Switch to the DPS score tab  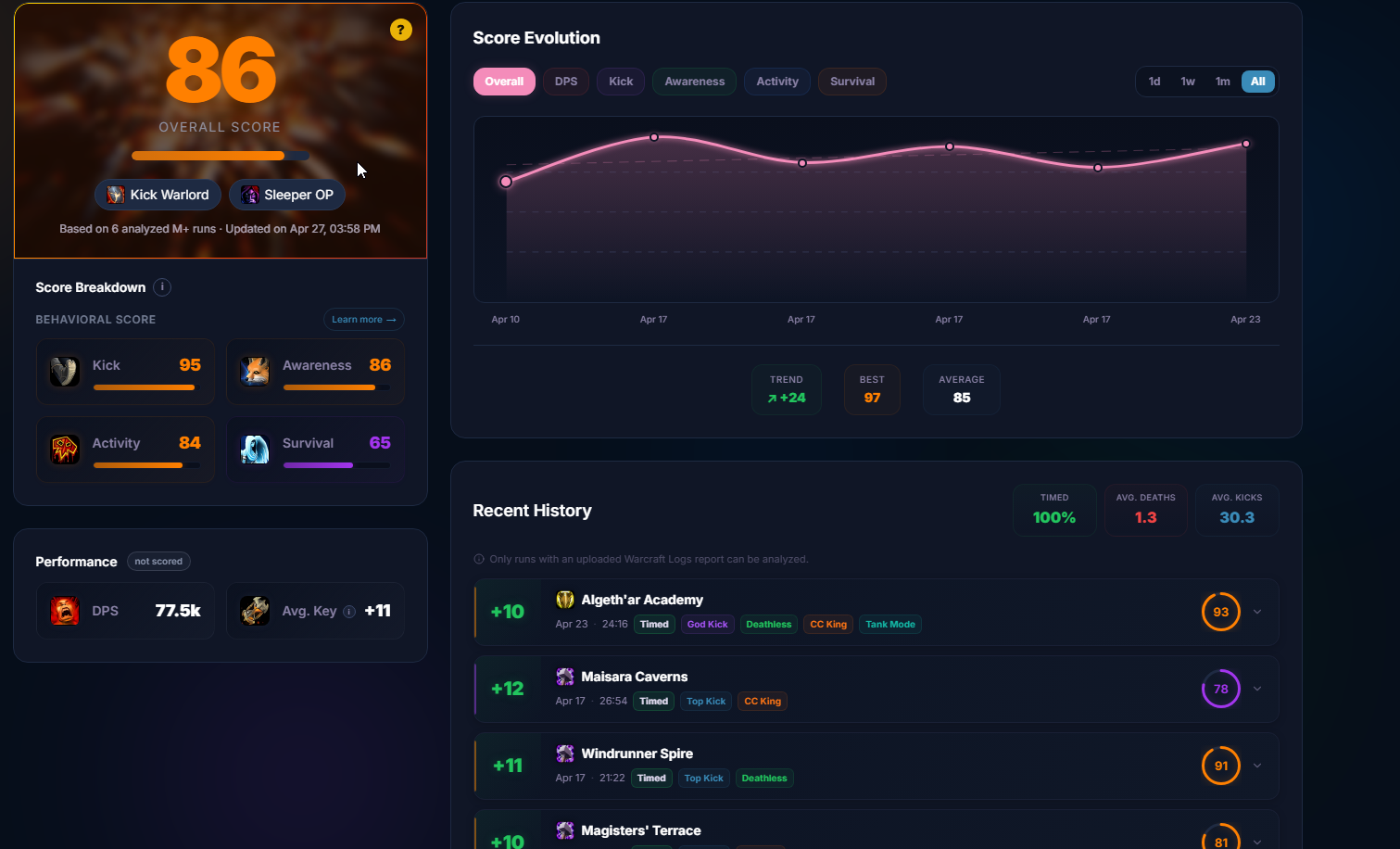click(x=566, y=82)
